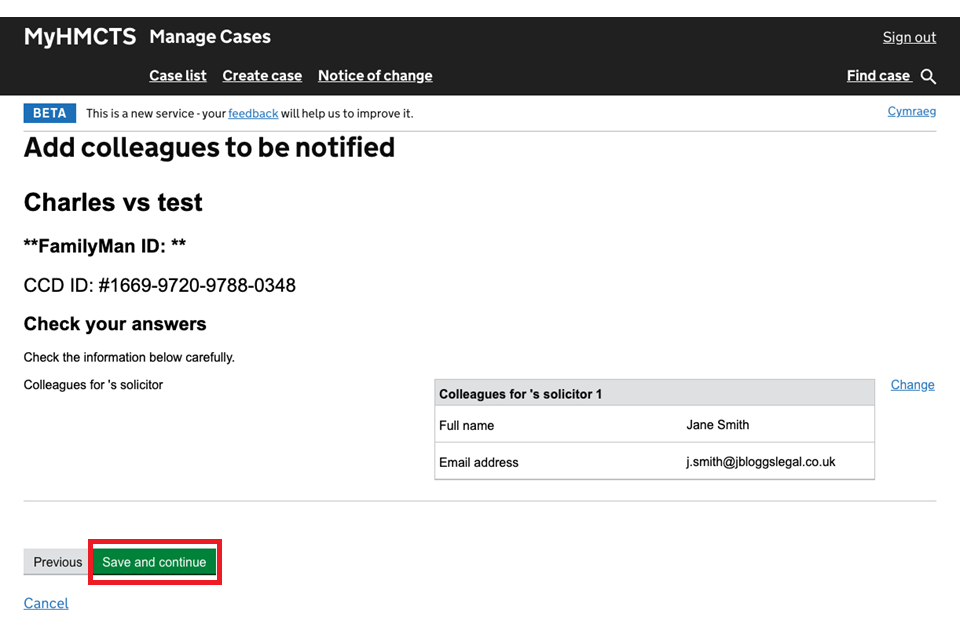
Task: Click the Jane Smith full name value
Action: 717,425
